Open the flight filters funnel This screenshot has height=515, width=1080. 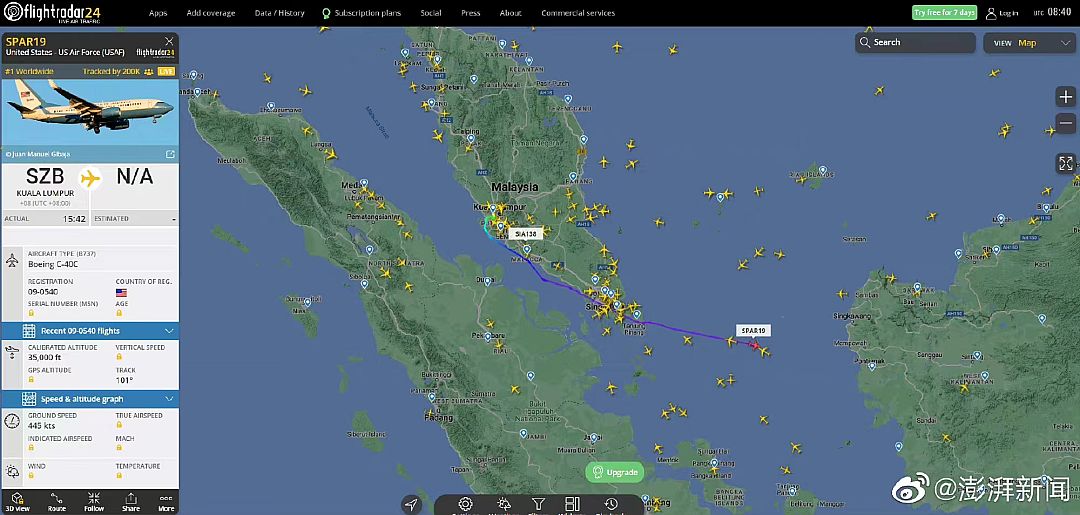pos(539,505)
